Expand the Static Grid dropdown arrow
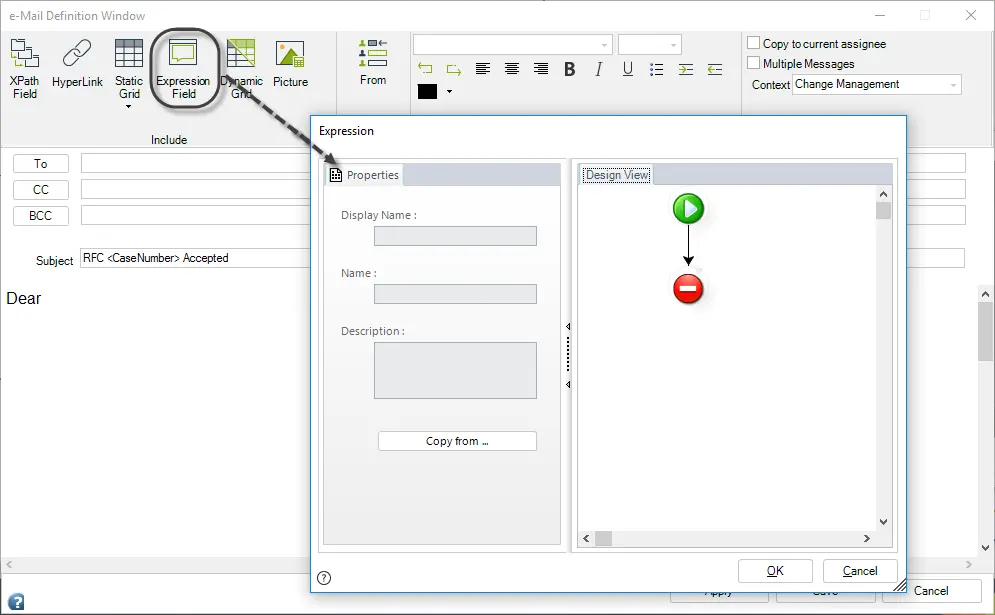The height and width of the screenshot is (615, 995). 128,106
